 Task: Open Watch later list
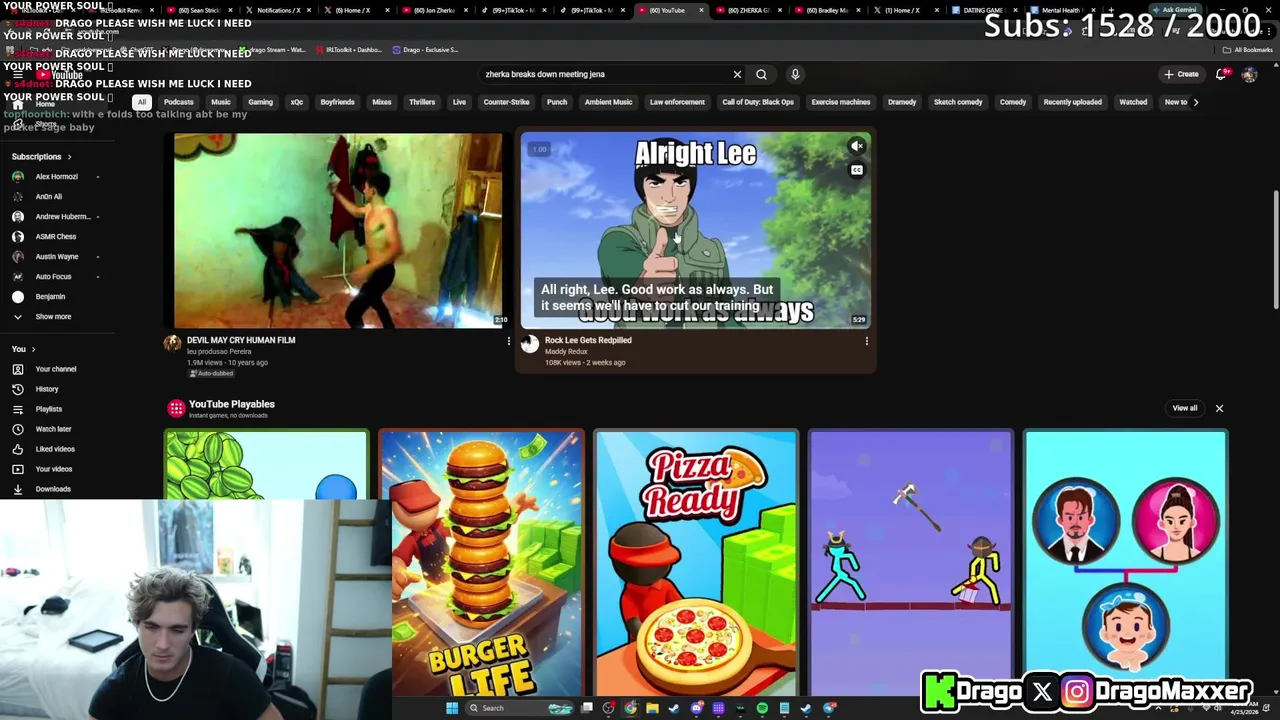click(x=55, y=429)
